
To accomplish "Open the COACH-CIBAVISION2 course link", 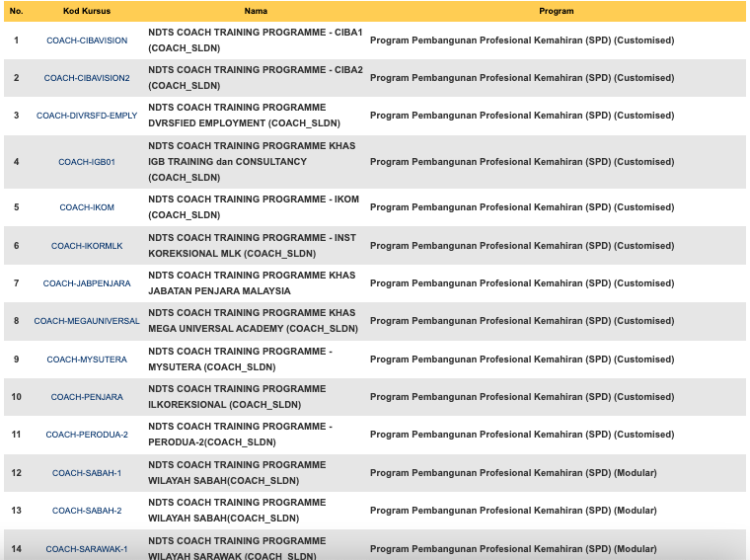I will tap(87, 78).
